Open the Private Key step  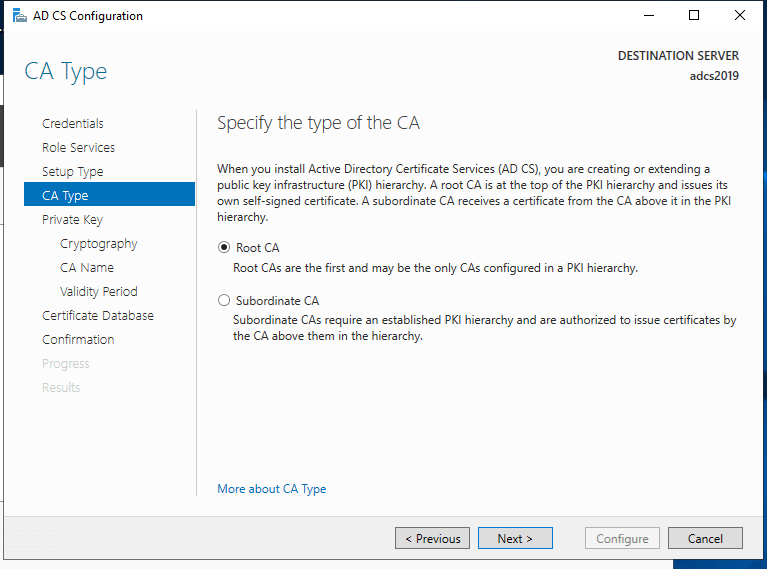[x=72, y=220]
